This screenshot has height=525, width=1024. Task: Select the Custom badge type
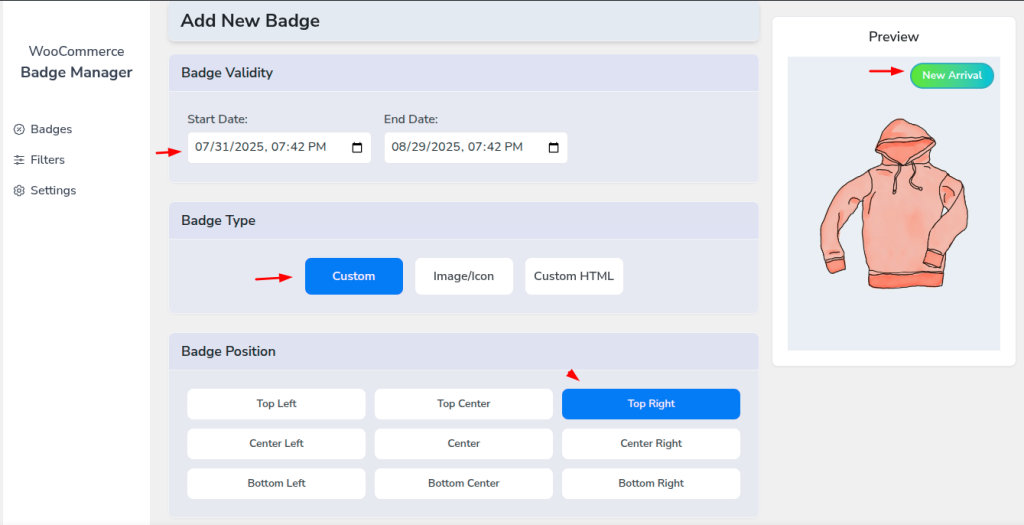click(x=354, y=276)
